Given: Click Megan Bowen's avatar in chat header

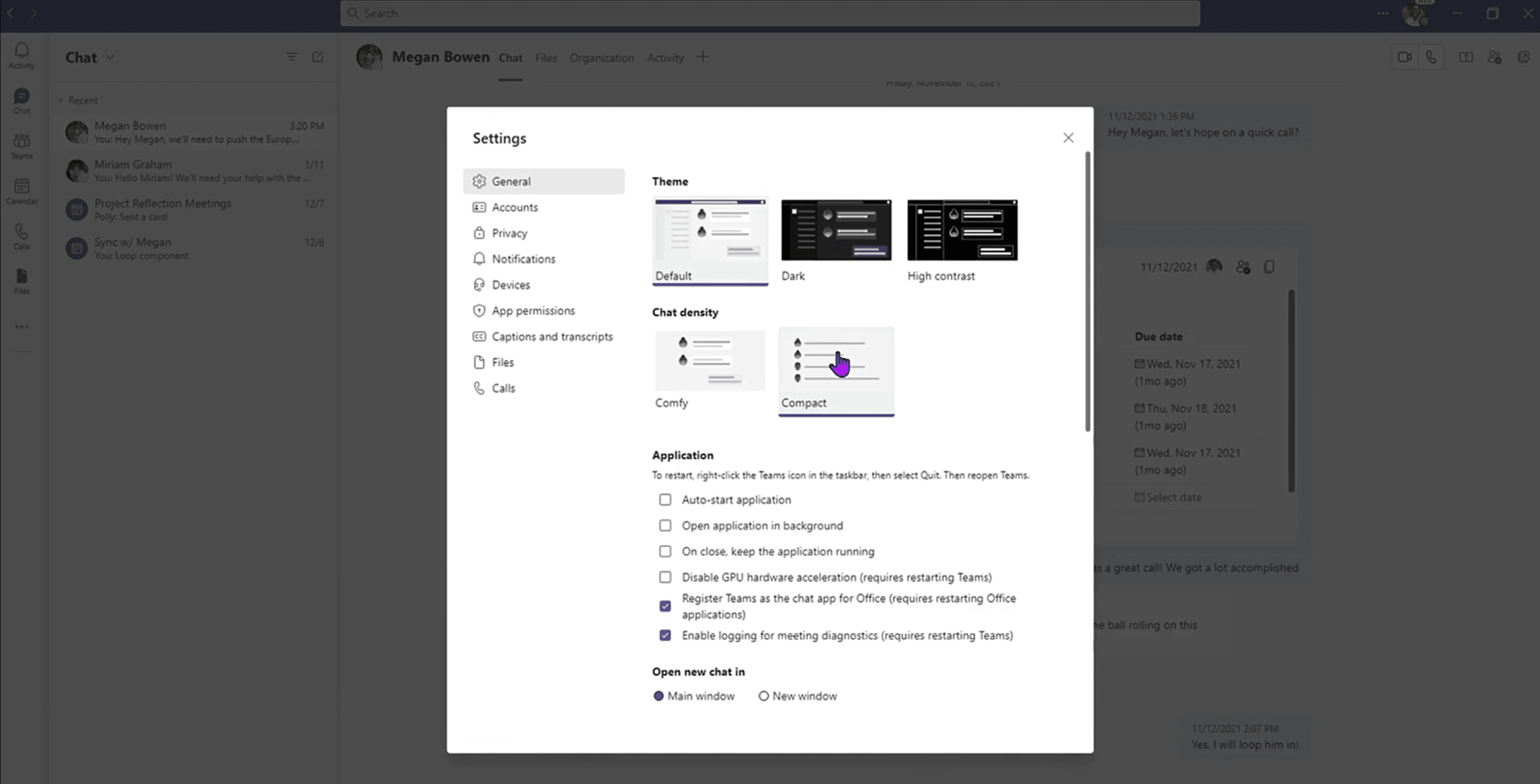Looking at the screenshot, I should point(369,57).
